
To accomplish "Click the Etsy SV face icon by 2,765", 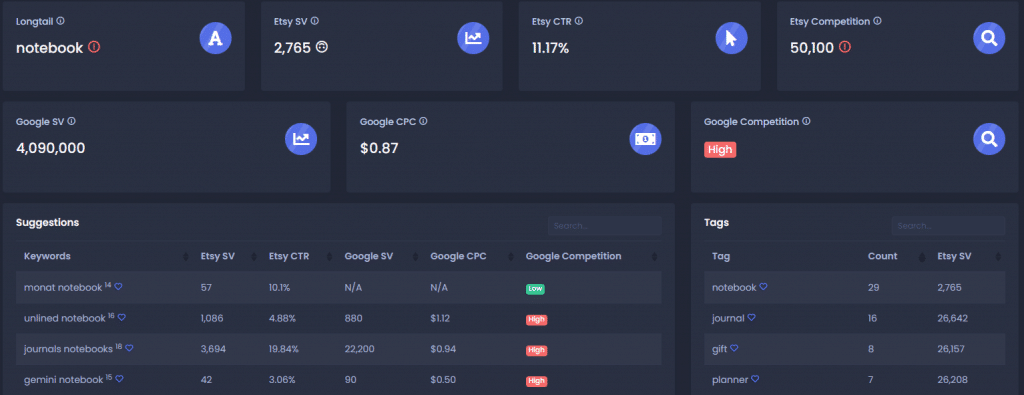I will click(x=321, y=47).
